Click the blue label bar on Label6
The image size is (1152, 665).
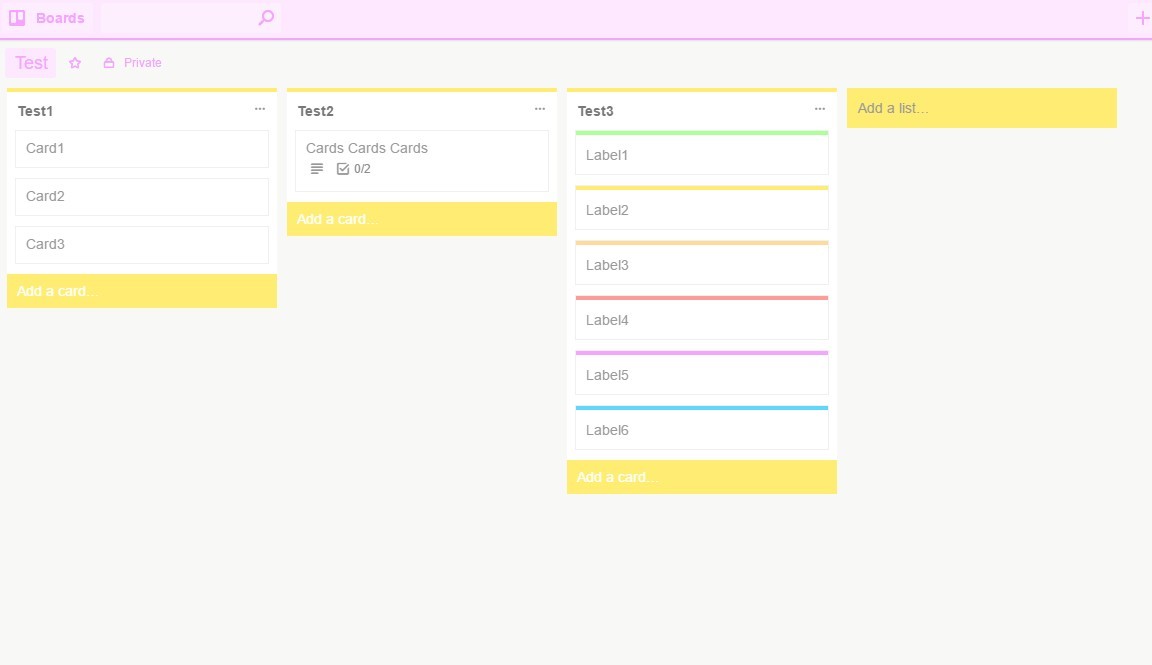(702, 408)
